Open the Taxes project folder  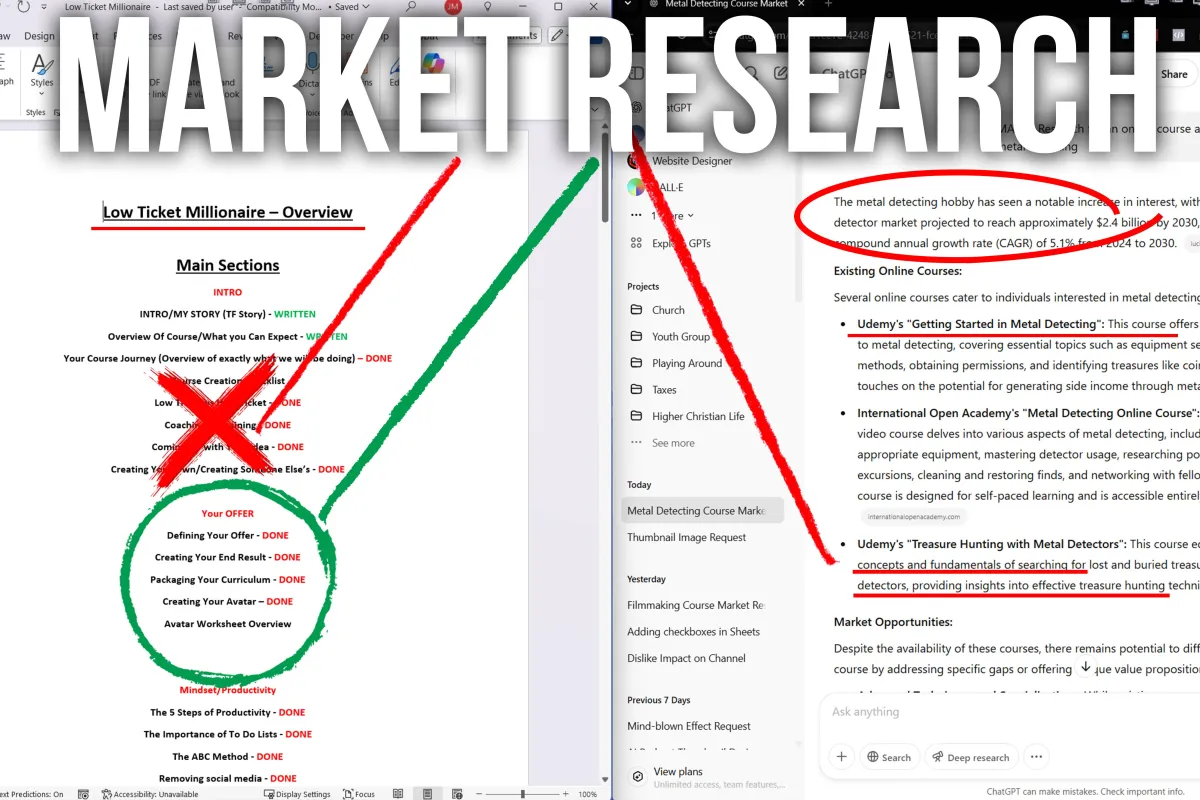click(664, 390)
